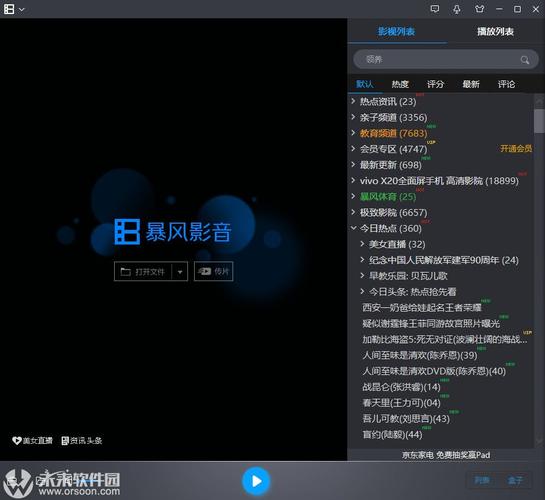Click the media list vertical scrollbar thumb
Image resolution: width=545 pixels, height=500 pixels.
click(x=539, y=121)
